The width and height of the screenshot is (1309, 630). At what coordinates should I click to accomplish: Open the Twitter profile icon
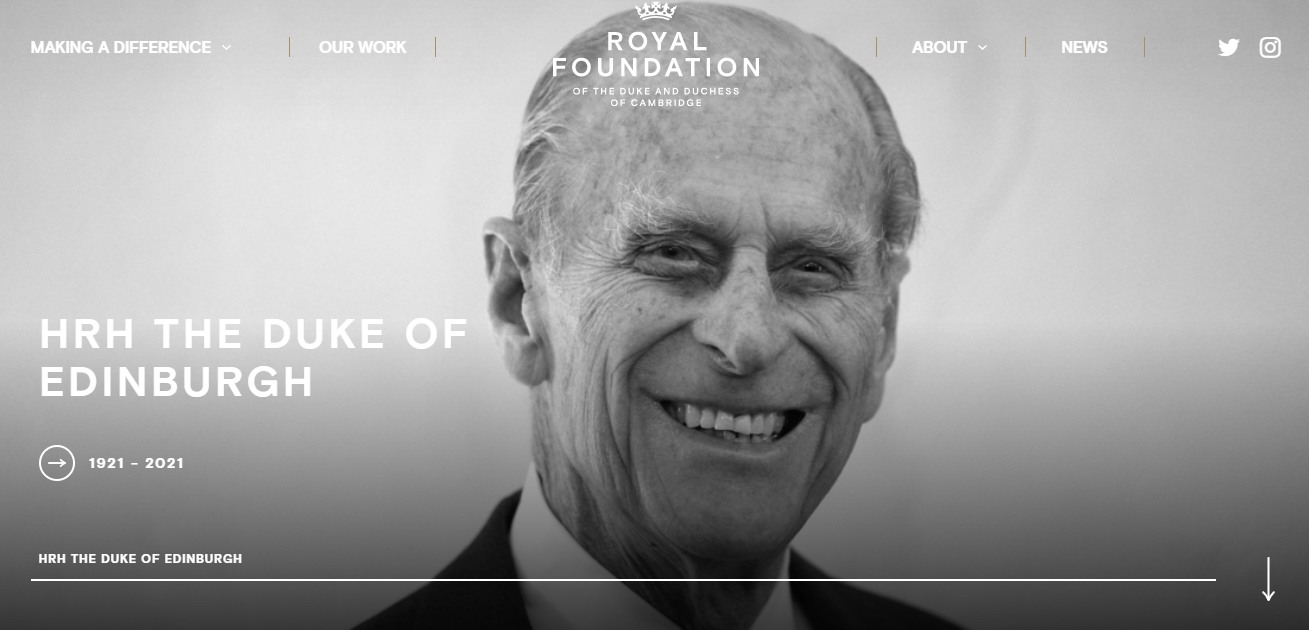1229,47
